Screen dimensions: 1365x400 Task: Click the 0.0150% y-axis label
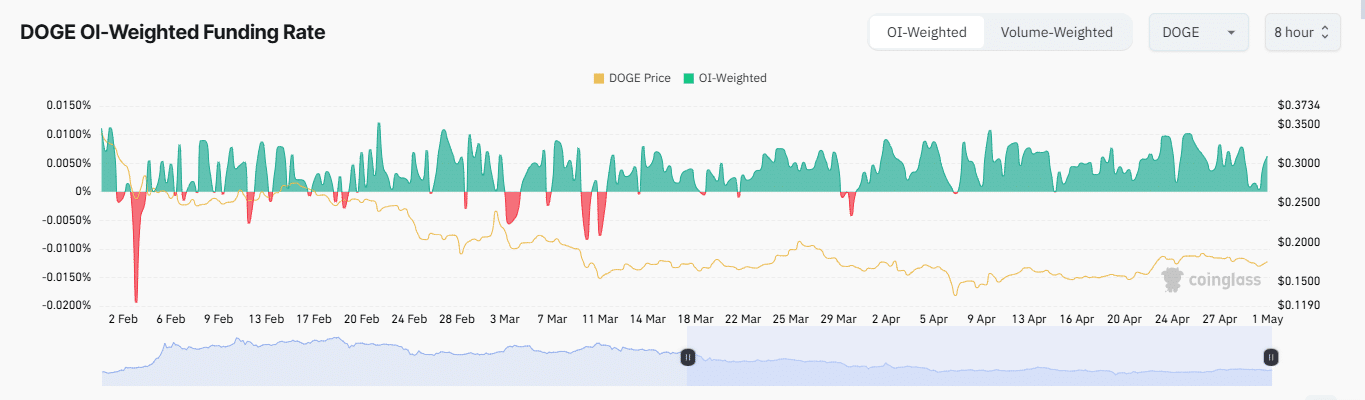click(x=69, y=105)
